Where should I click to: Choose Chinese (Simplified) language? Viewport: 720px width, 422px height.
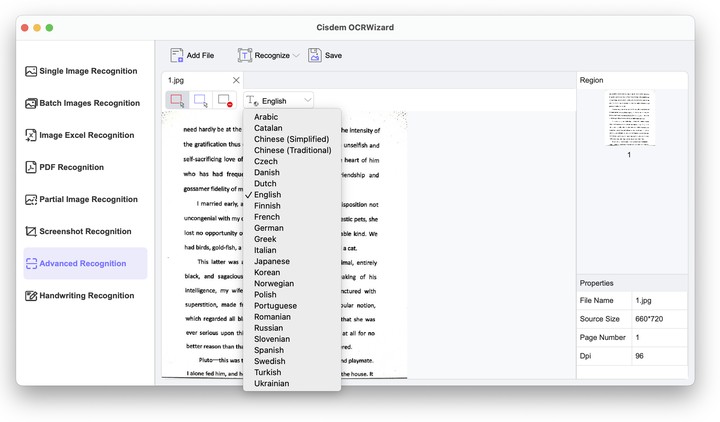(292, 139)
